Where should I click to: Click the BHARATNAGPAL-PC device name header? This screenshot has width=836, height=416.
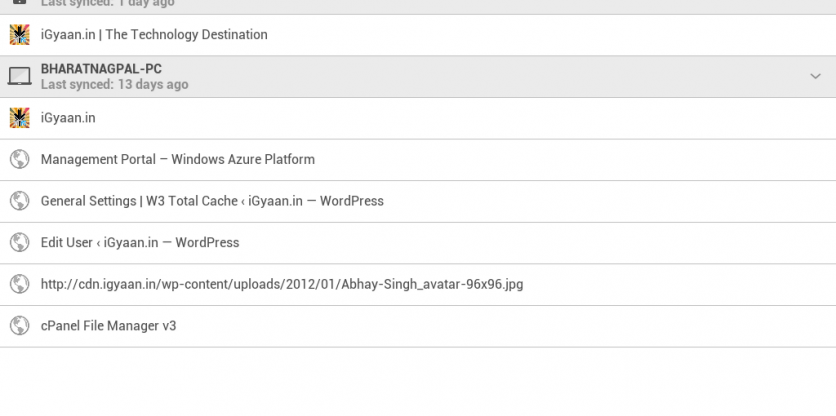point(101,69)
